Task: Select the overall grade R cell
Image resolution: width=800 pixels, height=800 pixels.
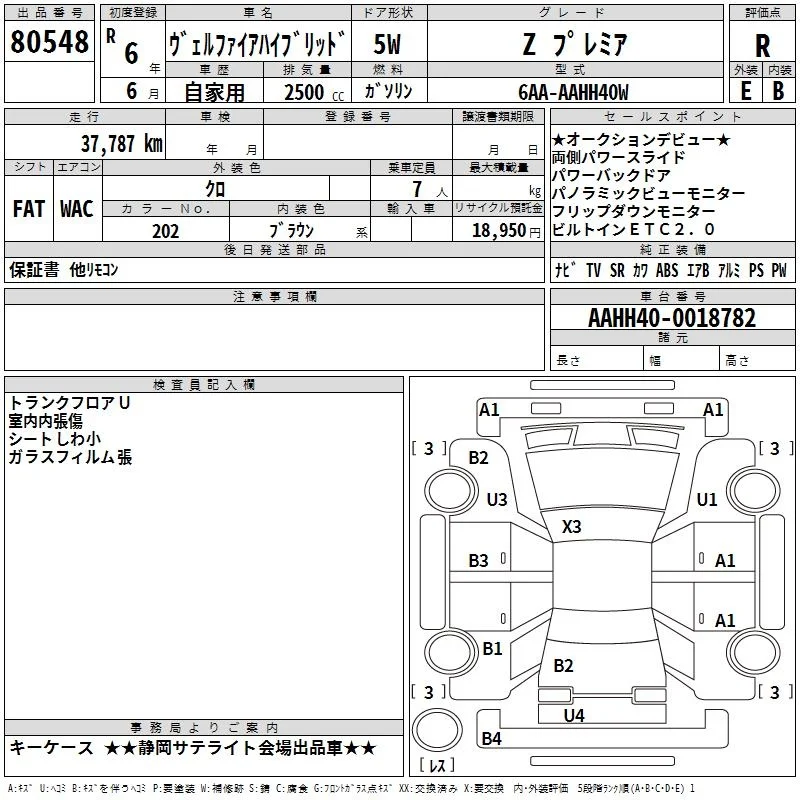Action: click(762, 45)
